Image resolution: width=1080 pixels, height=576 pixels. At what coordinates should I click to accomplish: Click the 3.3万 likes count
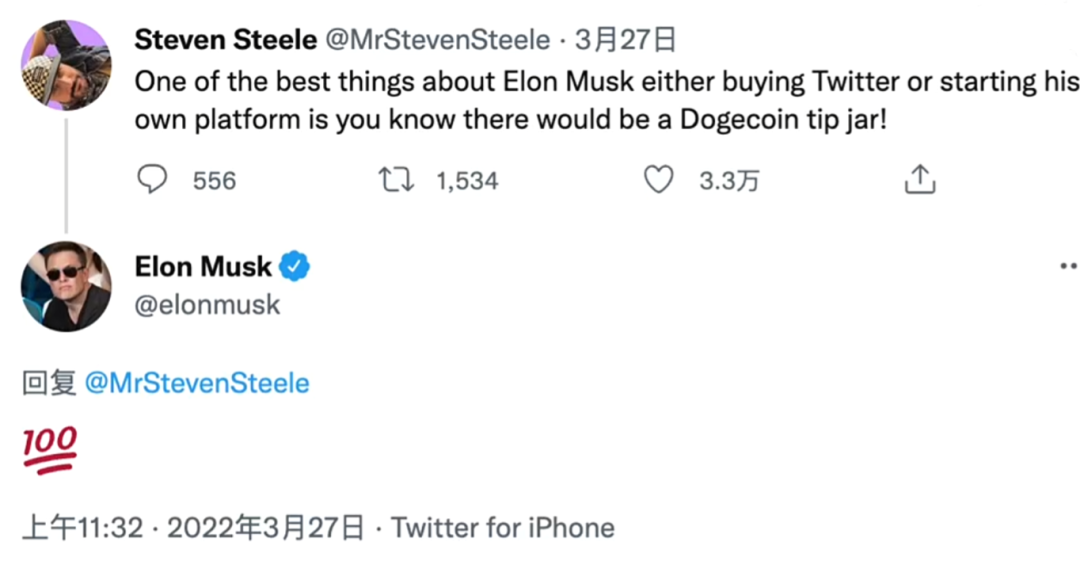pyautogui.click(x=729, y=181)
